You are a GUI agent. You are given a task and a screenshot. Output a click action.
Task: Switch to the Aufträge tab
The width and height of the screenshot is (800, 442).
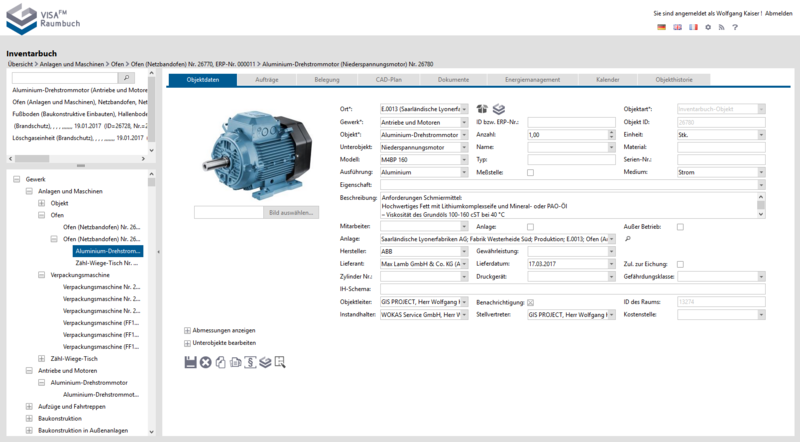(x=266, y=80)
